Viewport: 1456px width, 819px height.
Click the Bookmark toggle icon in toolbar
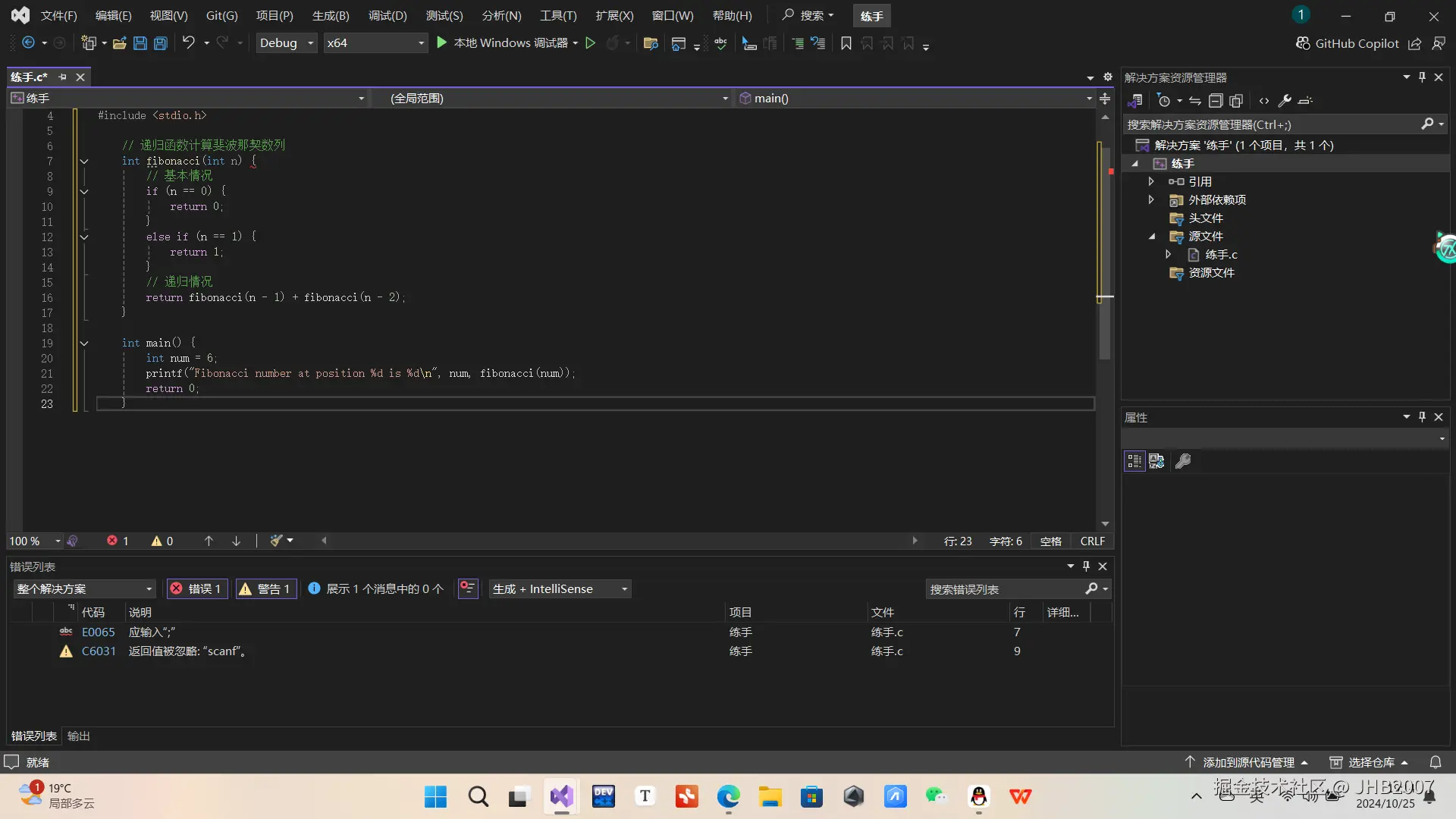point(846,43)
